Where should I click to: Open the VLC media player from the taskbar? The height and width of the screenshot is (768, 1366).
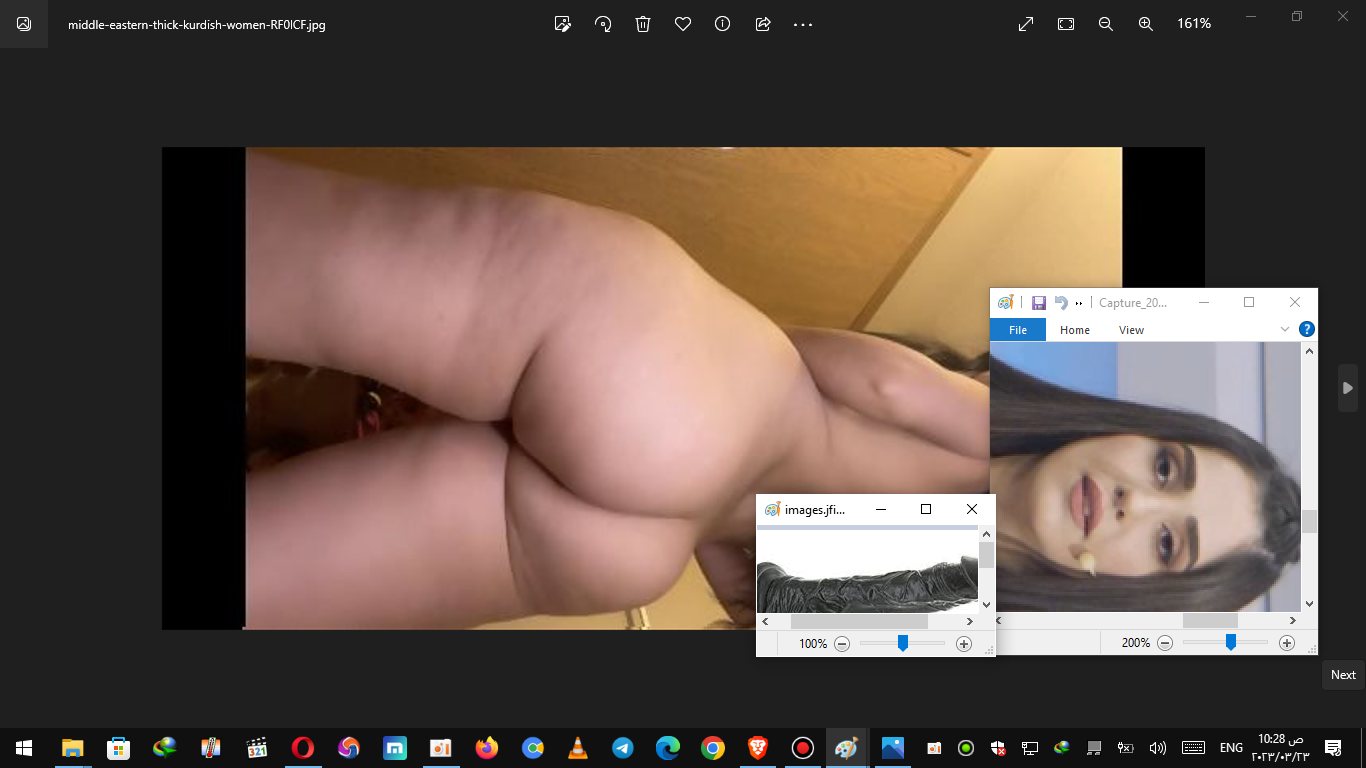[x=577, y=748]
